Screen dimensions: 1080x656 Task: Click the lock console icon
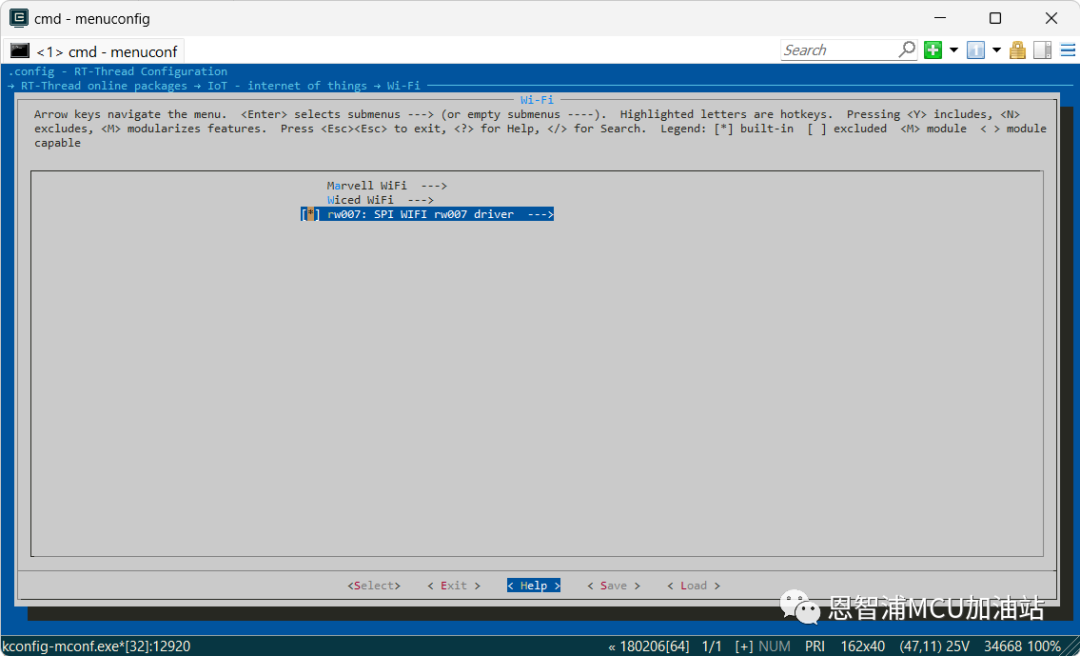click(1018, 50)
